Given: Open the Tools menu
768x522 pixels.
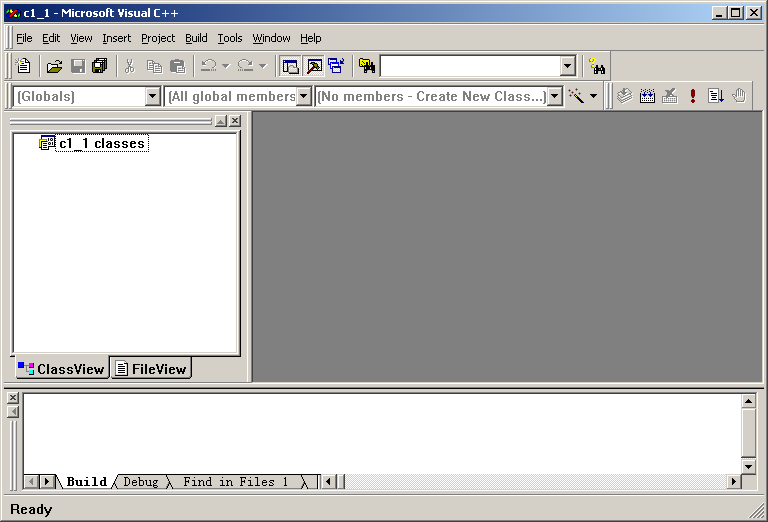Looking at the screenshot, I should coord(230,38).
